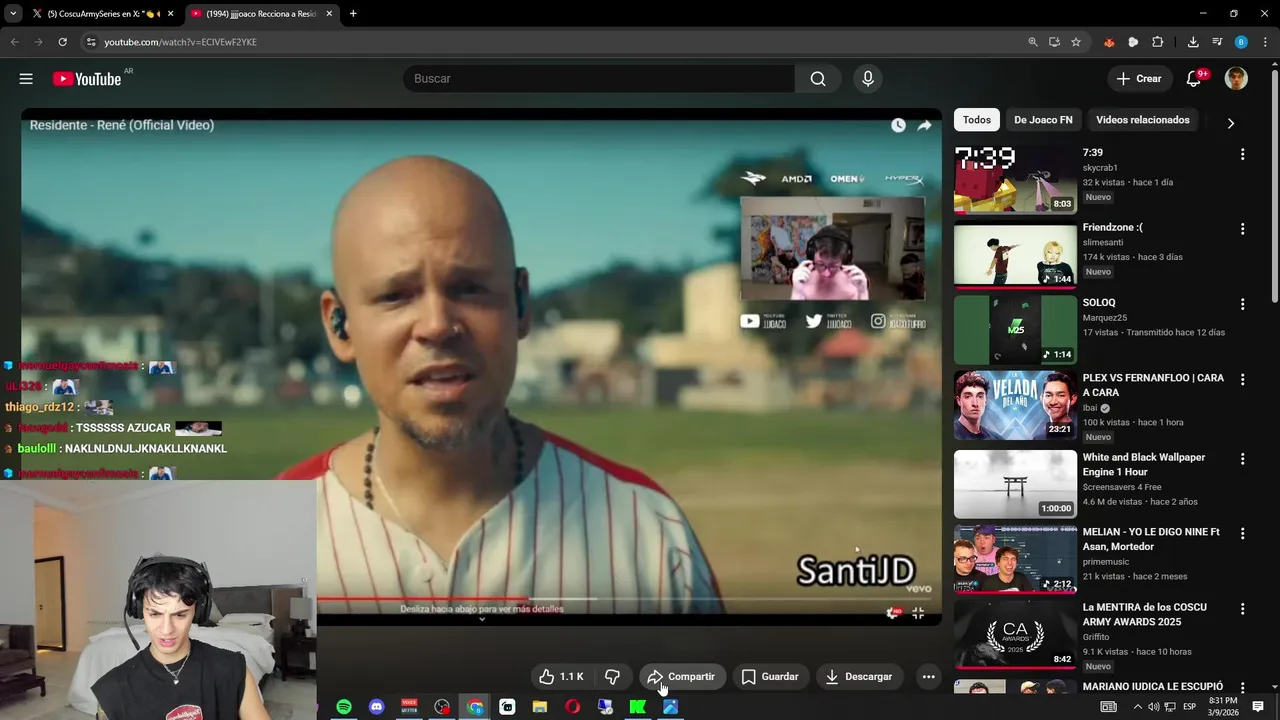This screenshot has height=720, width=1280.
Task: Select the Videos relacionados chip
Action: point(1143,120)
